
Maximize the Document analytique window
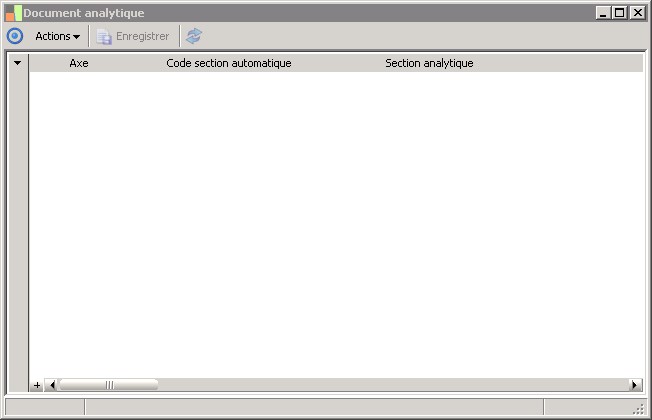tap(620, 13)
